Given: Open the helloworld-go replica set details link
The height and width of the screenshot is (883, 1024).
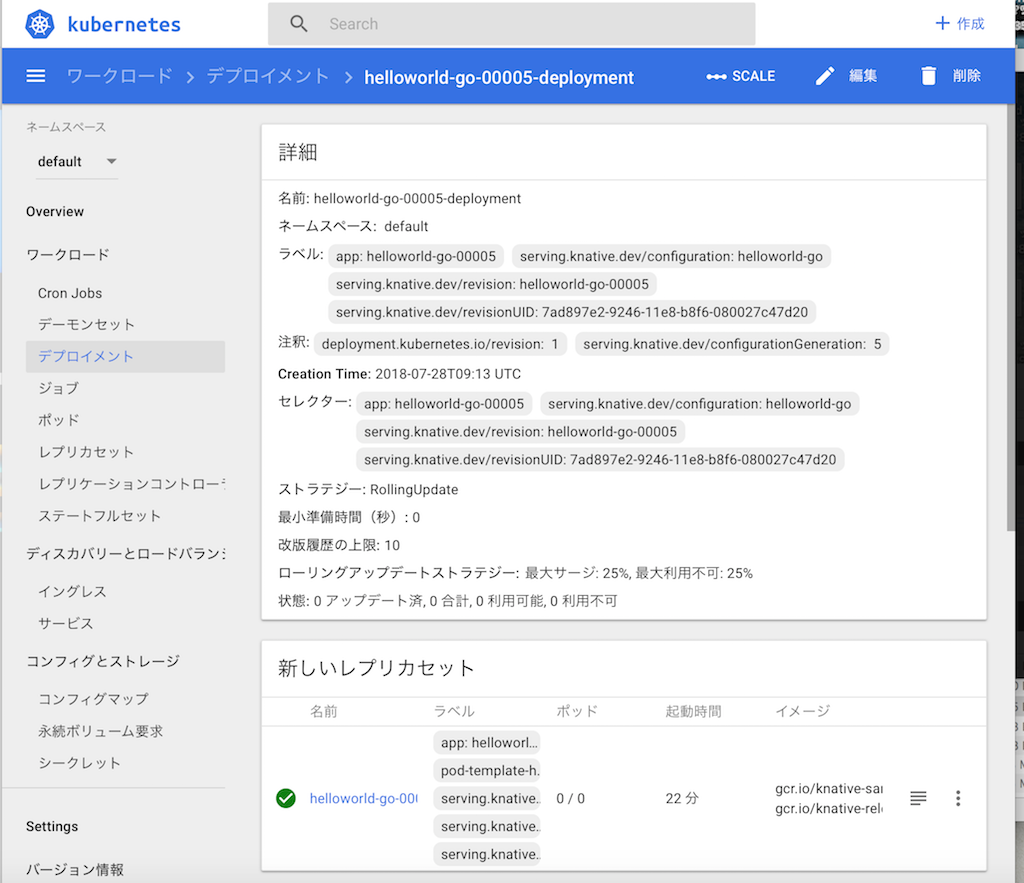Looking at the screenshot, I should point(363,798).
